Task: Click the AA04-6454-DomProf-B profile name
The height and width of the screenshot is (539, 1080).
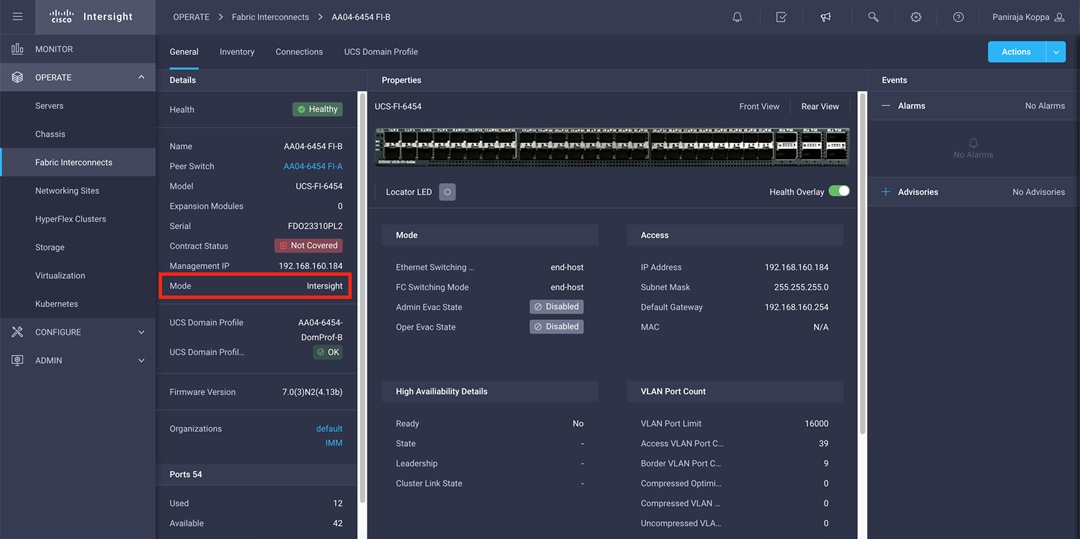Action: (320, 328)
